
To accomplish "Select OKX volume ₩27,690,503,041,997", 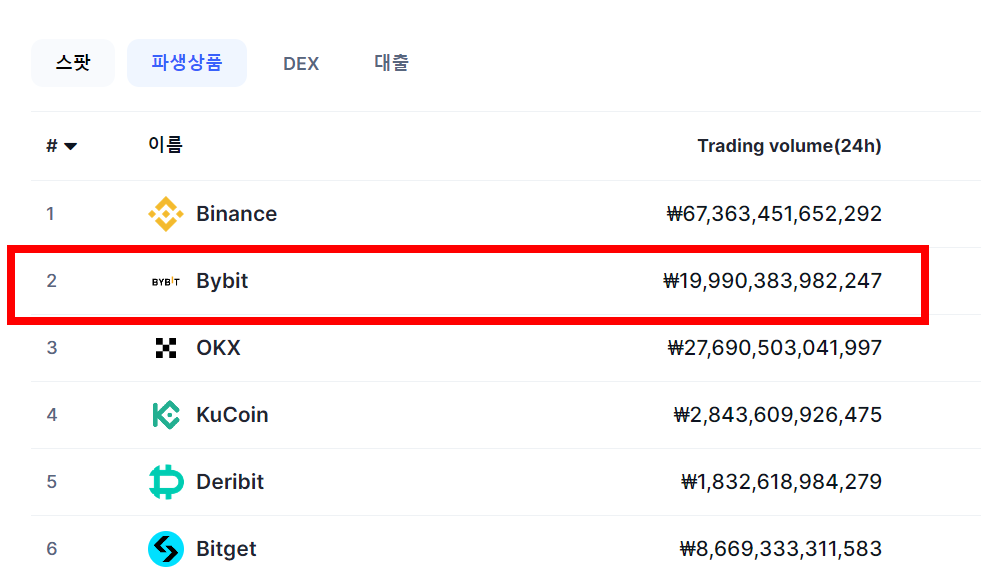I will 775,348.
